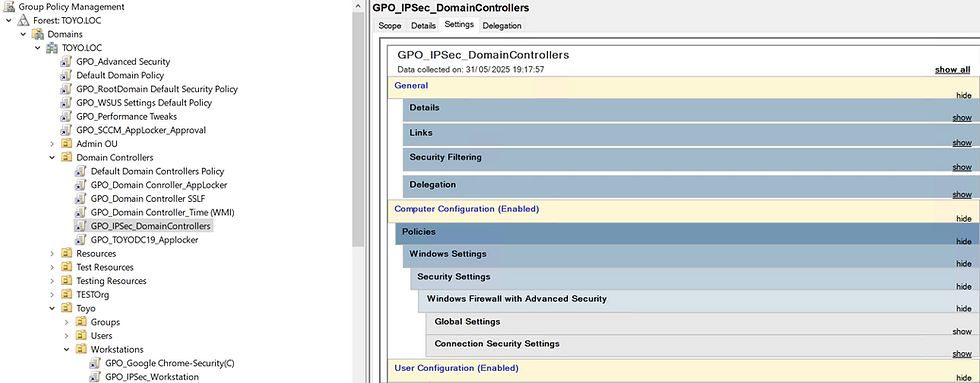Click the TESTOrg OU icon
The height and width of the screenshot is (383, 980).
pyautogui.click(x=66, y=294)
